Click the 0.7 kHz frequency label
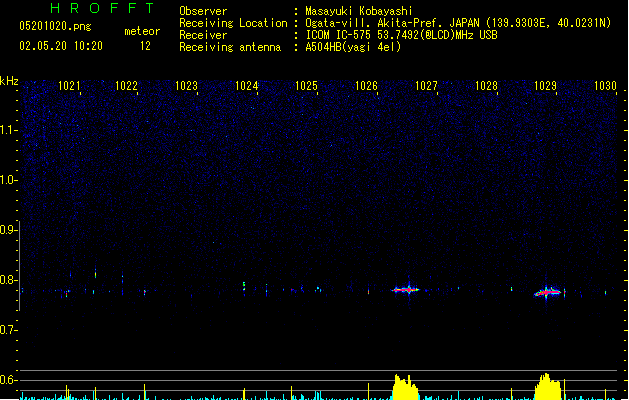 pos(9,330)
